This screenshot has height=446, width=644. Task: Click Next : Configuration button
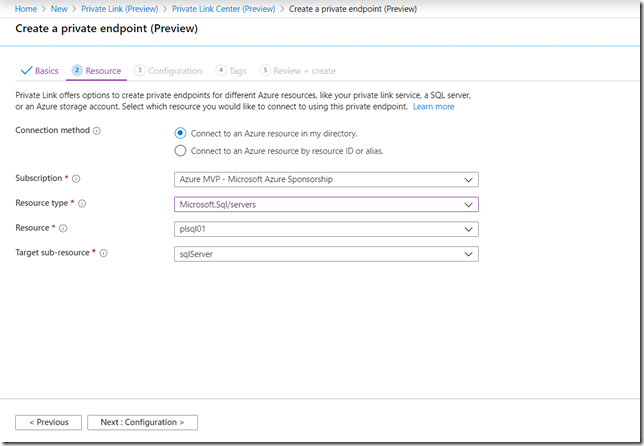point(142,422)
